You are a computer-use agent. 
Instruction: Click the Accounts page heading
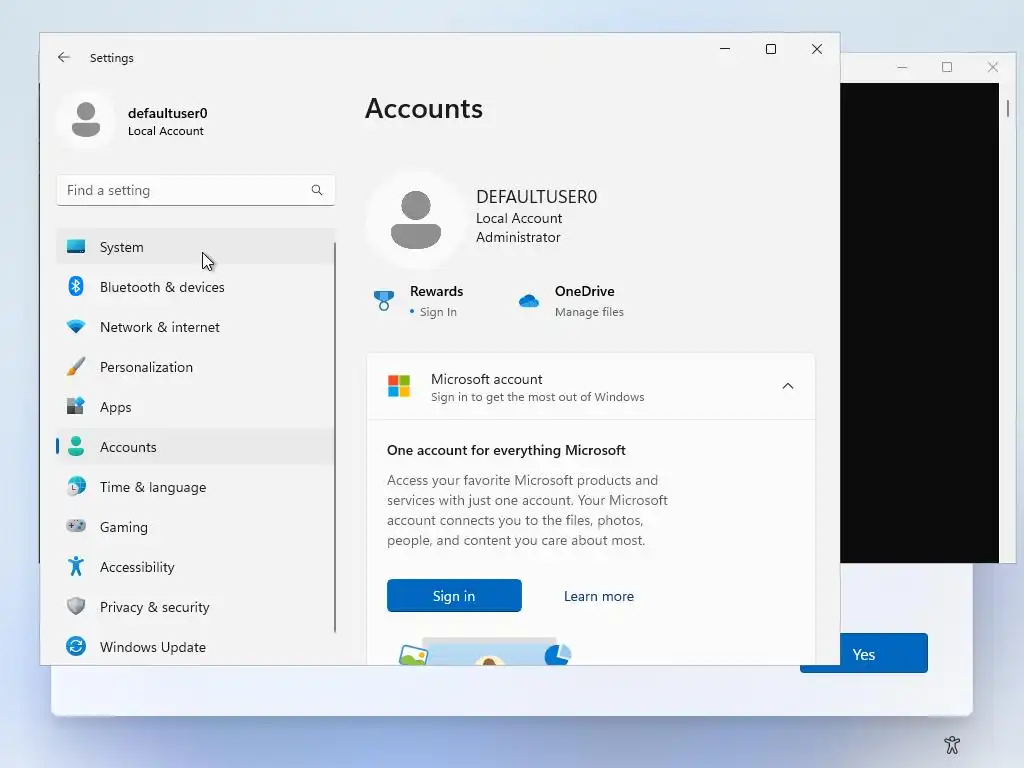[x=424, y=108]
